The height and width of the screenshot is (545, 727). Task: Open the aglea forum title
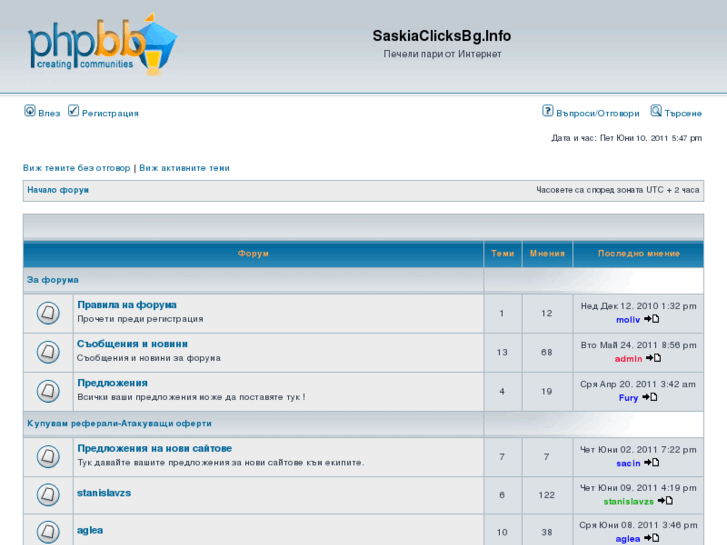tap(90, 530)
